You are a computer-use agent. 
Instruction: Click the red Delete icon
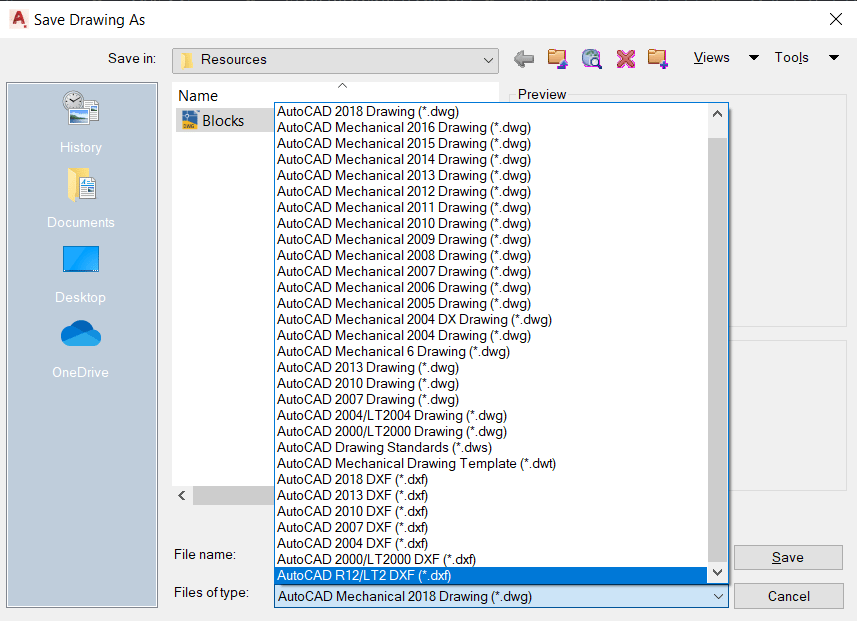626,59
